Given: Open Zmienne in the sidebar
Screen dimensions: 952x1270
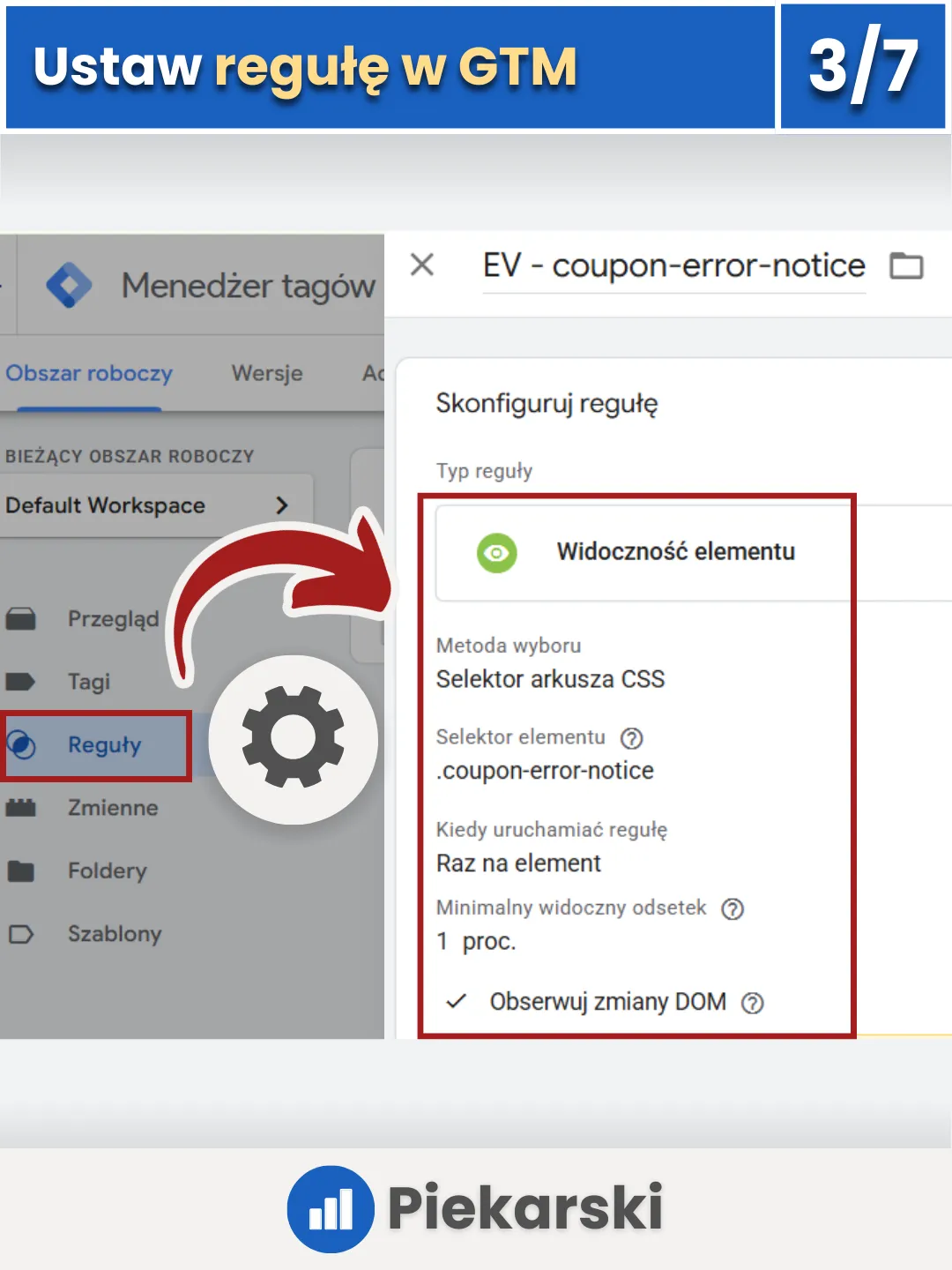Looking at the screenshot, I should [x=113, y=808].
